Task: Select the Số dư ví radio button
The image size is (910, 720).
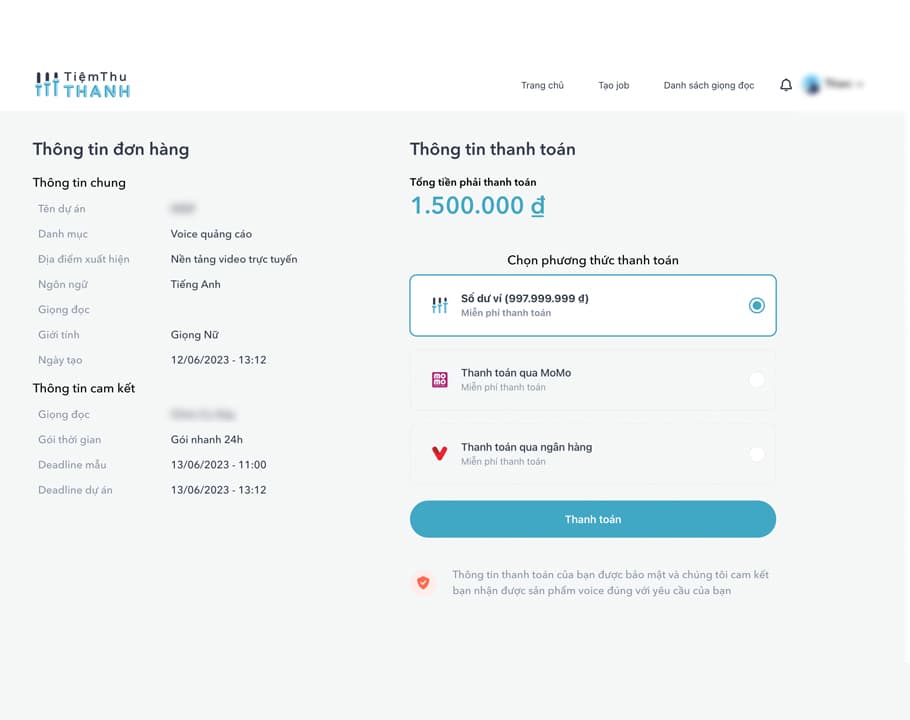Action: pos(756,305)
